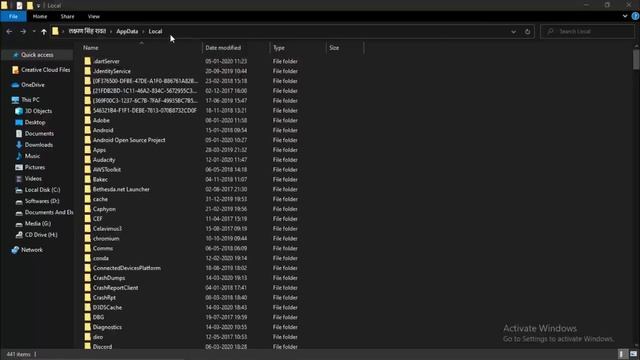The height and width of the screenshot is (360, 640).
Task: Expand the address bar history dropdown
Action: (x=513, y=31)
